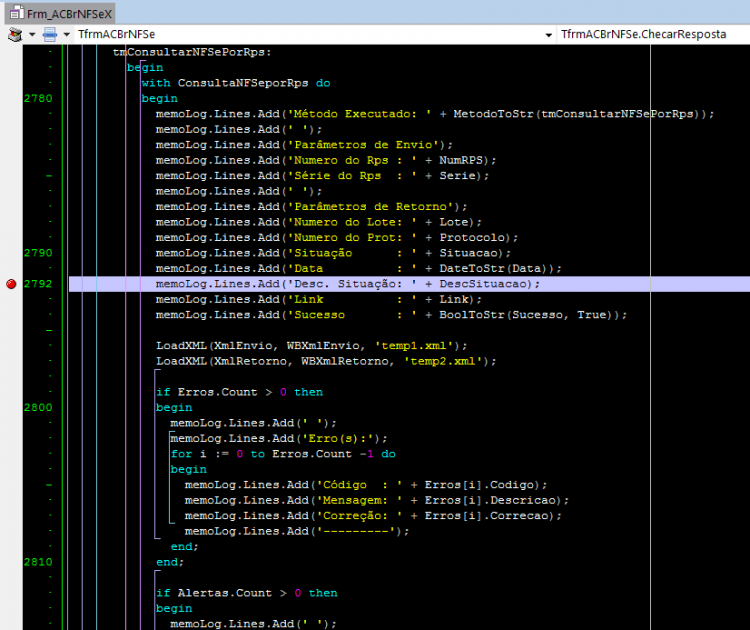Open the TfrmACBrNFSe class combo box
Image resolution: width=750 pixels, height=630 pixels.
(314, 34)
